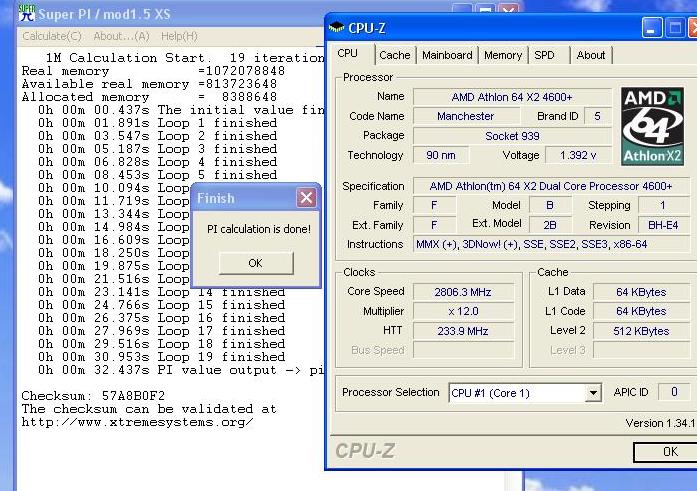Click the HTT value 233.9 MHz
The image size is (697, 491).
tap(463, 331)
